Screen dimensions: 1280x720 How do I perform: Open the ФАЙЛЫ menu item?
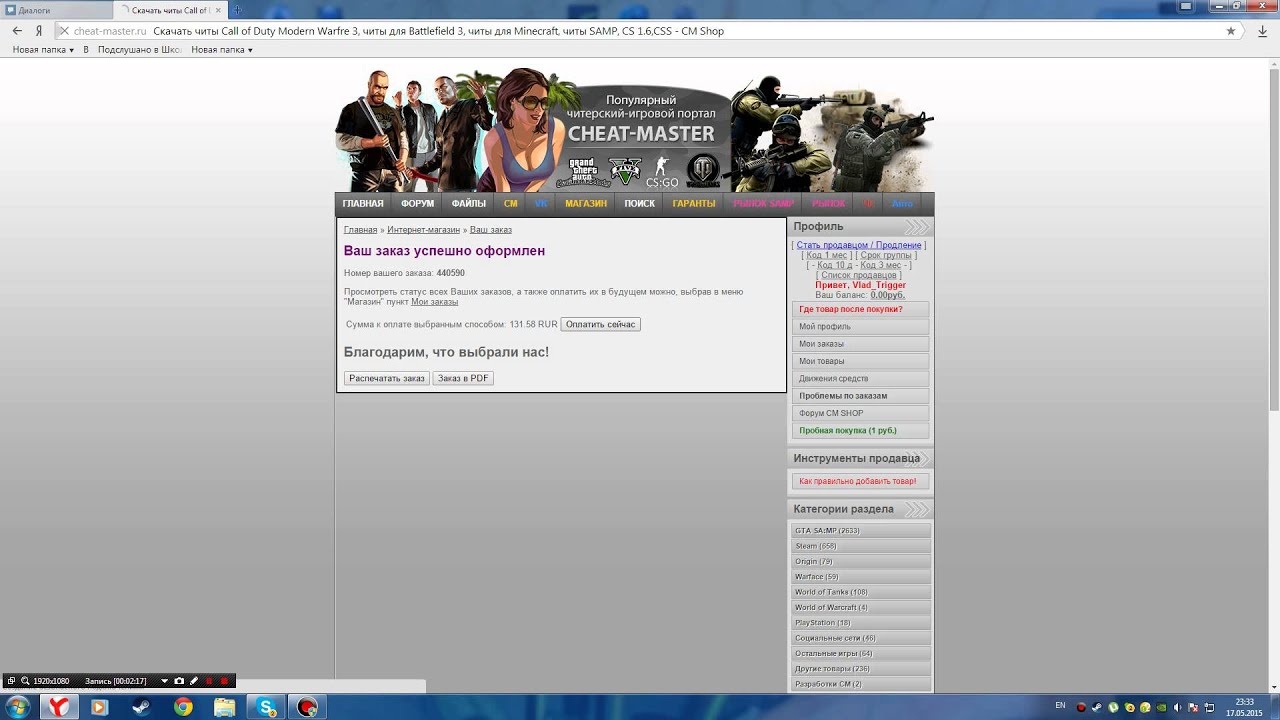[469, 204]
